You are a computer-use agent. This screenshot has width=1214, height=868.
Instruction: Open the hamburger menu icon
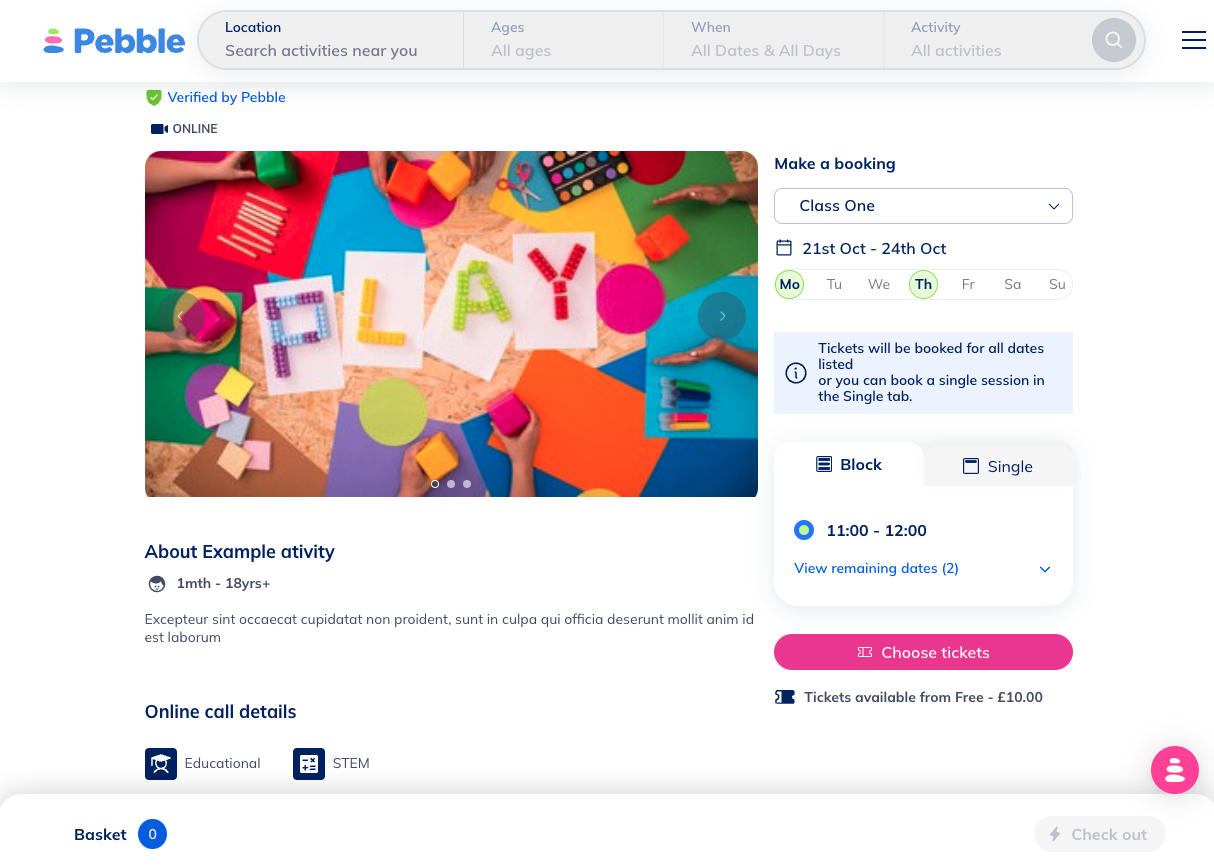click(1193, 40)
